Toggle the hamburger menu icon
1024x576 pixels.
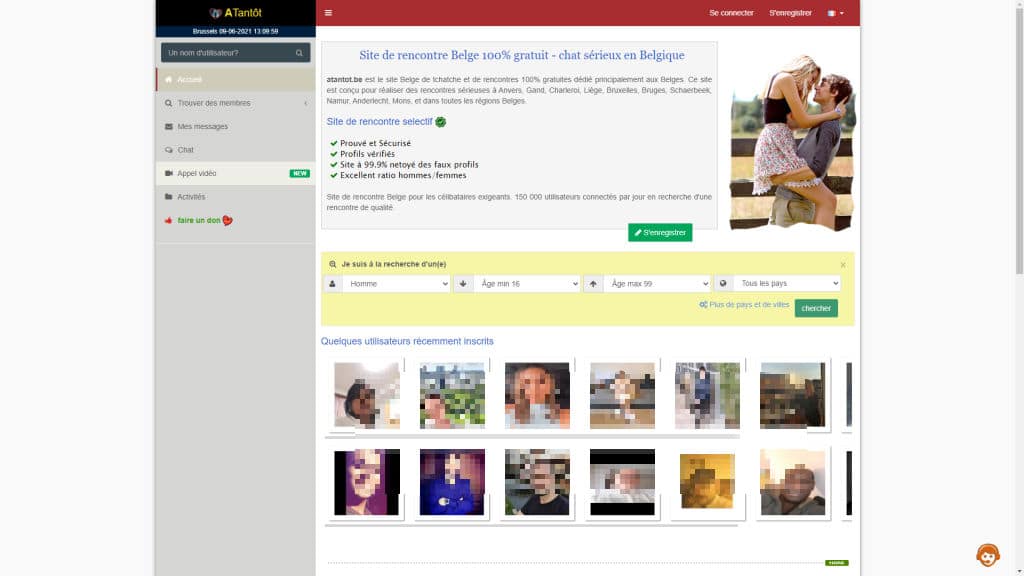coord(328,13)
